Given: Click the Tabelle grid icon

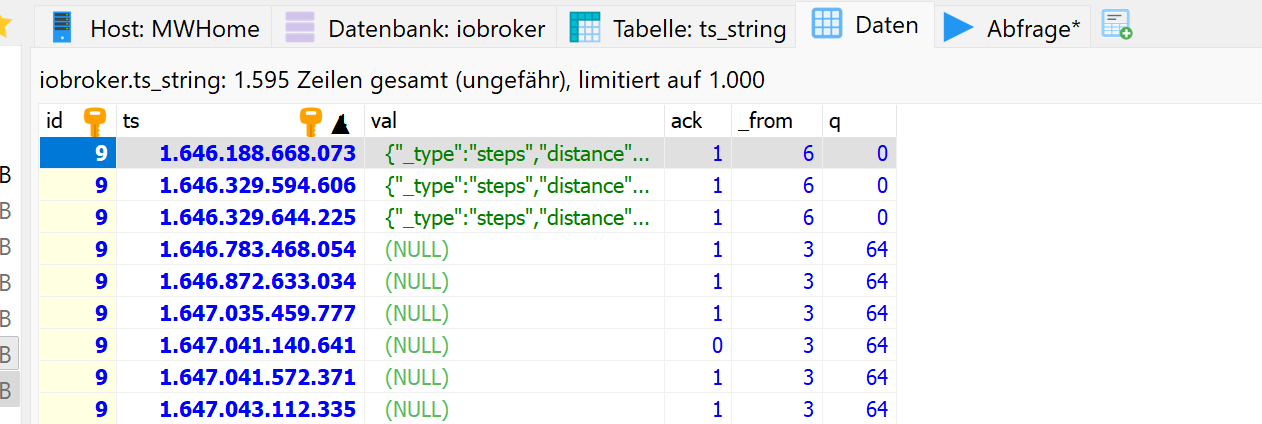Looking at the screenshot, I should [x=586, y=28].
